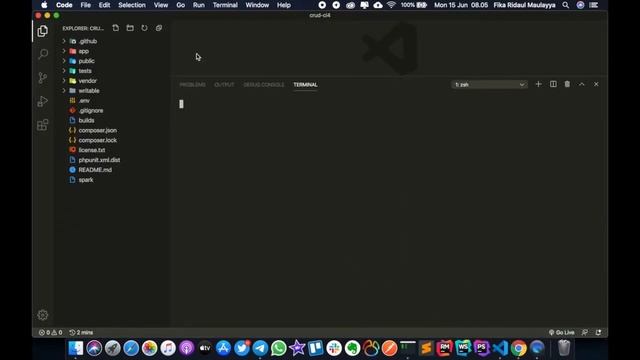
Task: Open Spotlight search in the menu bar
Action: 566,5
